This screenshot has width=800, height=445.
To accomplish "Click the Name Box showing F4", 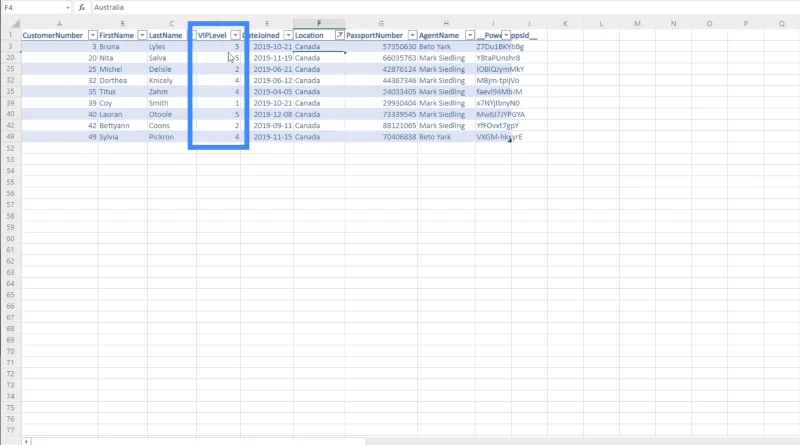I will point(34,8).
